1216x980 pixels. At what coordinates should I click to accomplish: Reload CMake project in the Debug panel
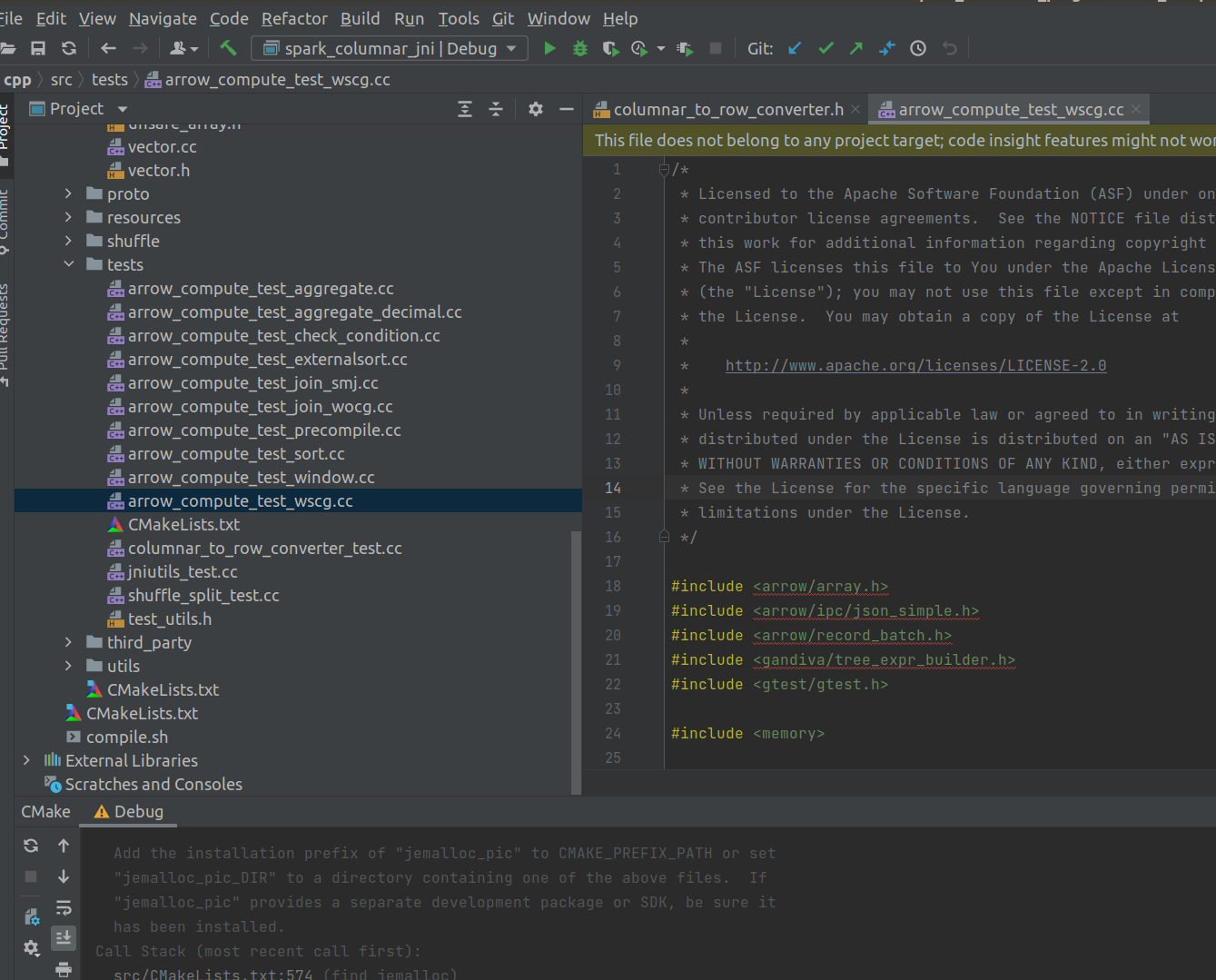click(x=30, y=845)
